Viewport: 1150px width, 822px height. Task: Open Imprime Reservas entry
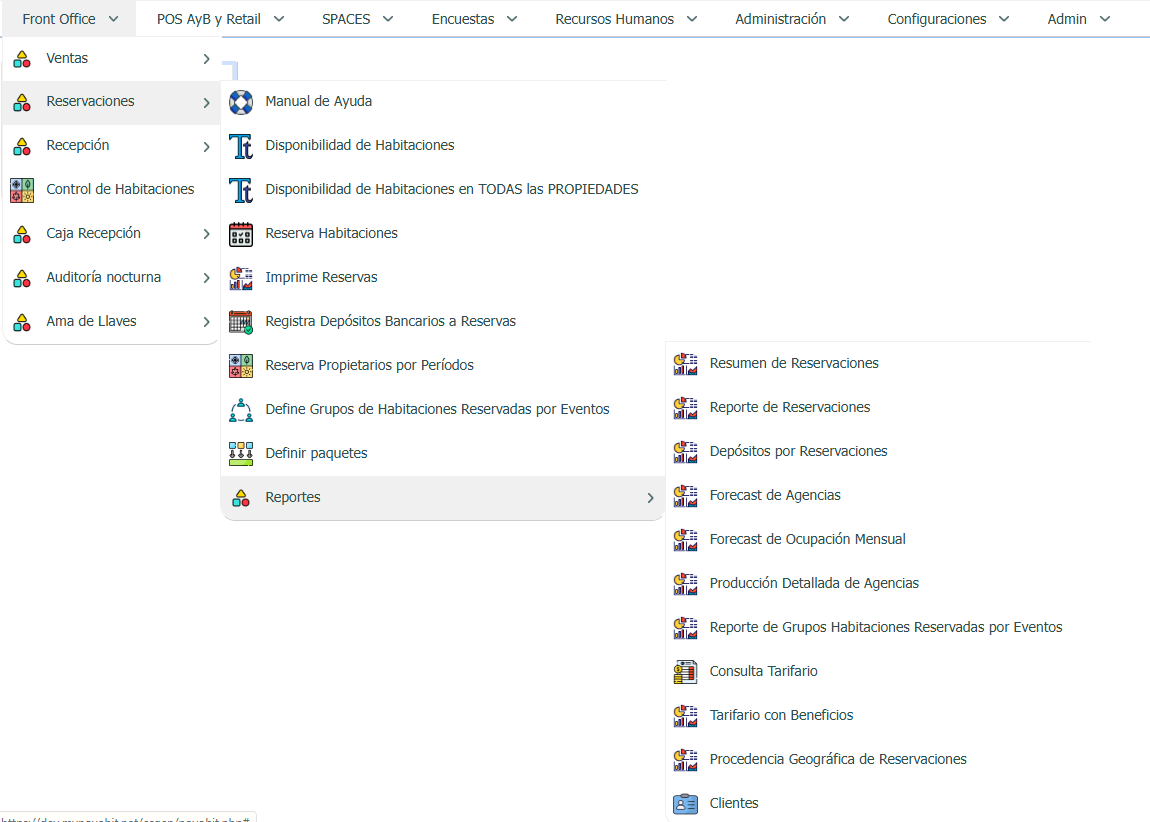tap(321, 278)
